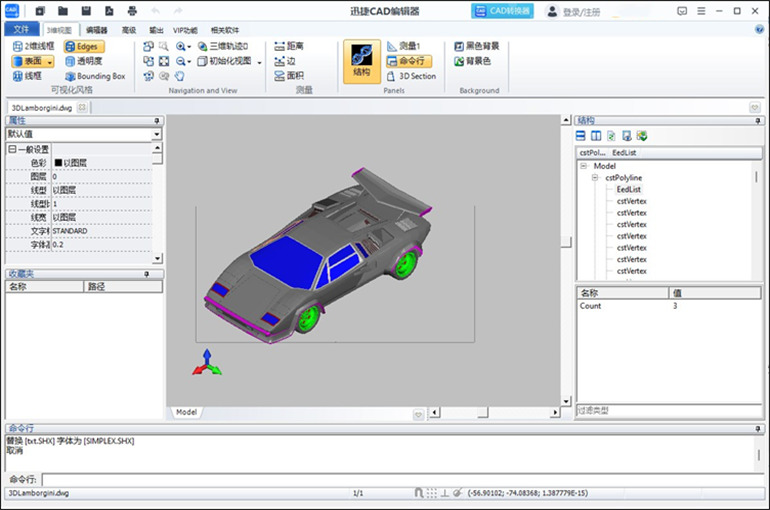The width and height of the screenshot is (770, 510).
Task: Collapse the 一般设置 property group
Action: (x=12, y=149)
